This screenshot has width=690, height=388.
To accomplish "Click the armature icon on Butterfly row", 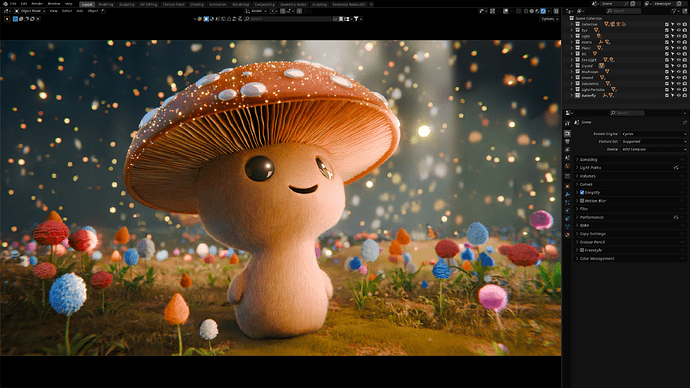I will click(605, 95).
